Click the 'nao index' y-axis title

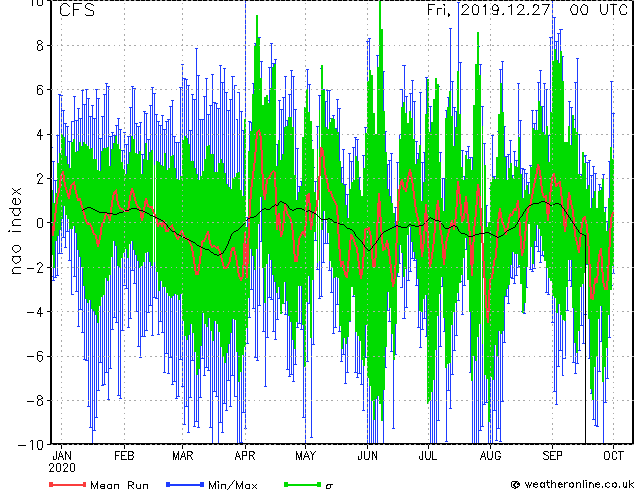click(15, 231)
